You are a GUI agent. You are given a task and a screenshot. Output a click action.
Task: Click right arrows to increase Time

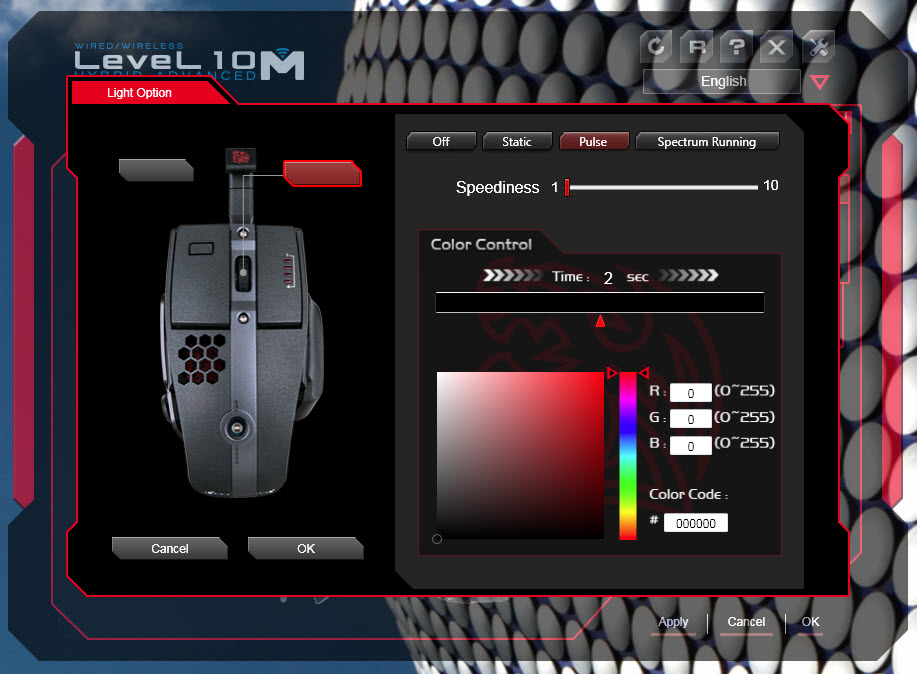[x=688, y=276]
